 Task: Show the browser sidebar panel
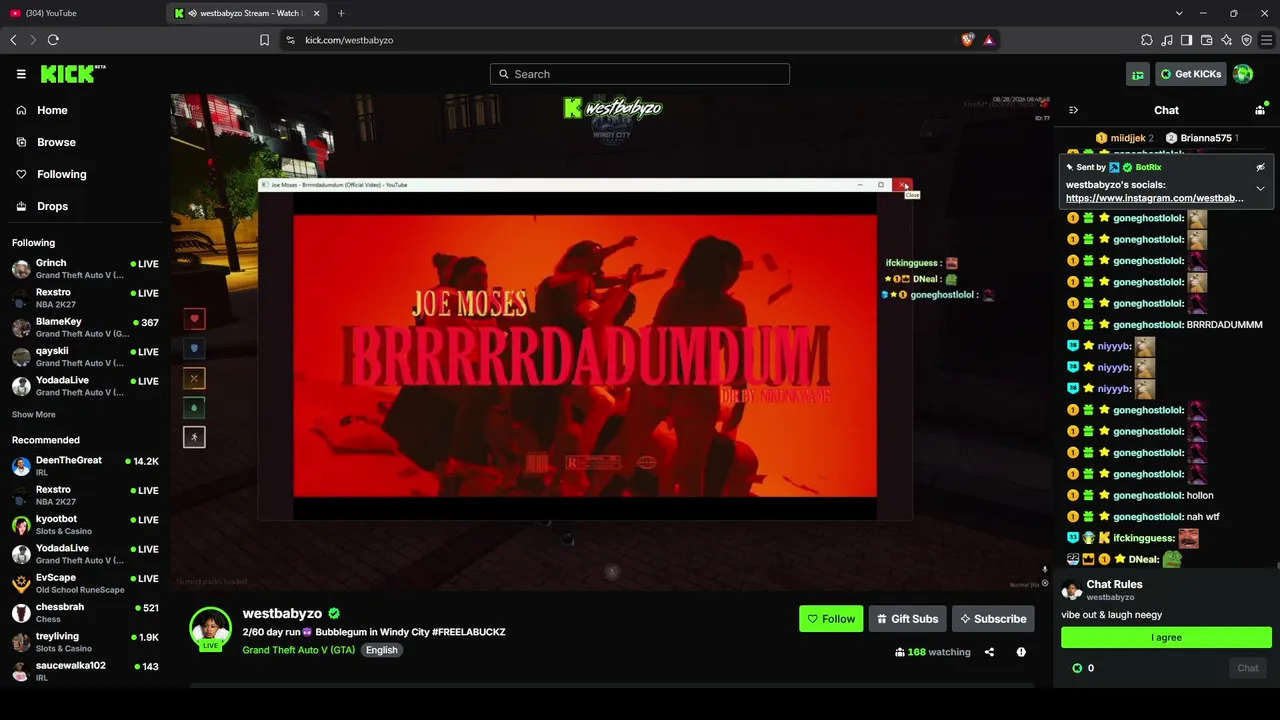(1187, 40)
